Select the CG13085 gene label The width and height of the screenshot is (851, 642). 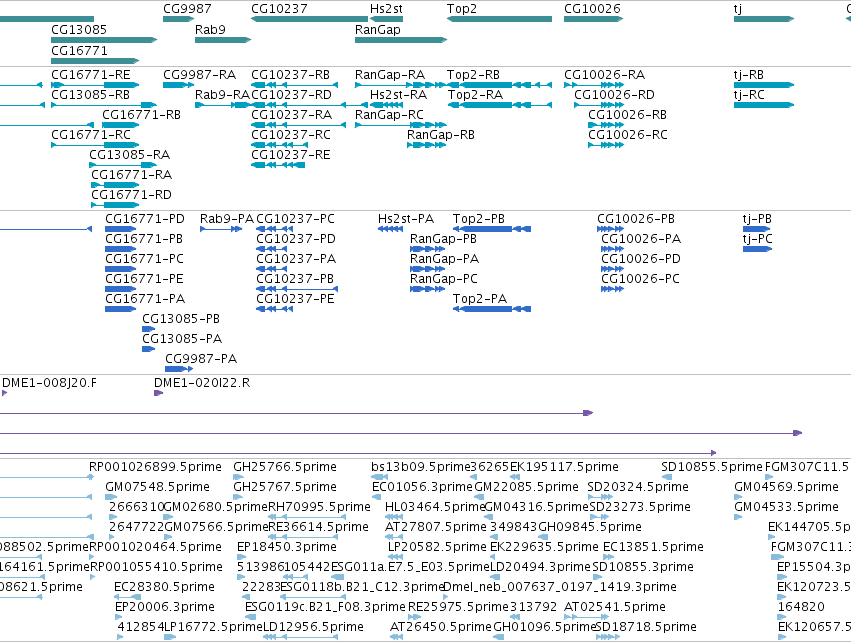pyautogui.click(x=79, y=30)
